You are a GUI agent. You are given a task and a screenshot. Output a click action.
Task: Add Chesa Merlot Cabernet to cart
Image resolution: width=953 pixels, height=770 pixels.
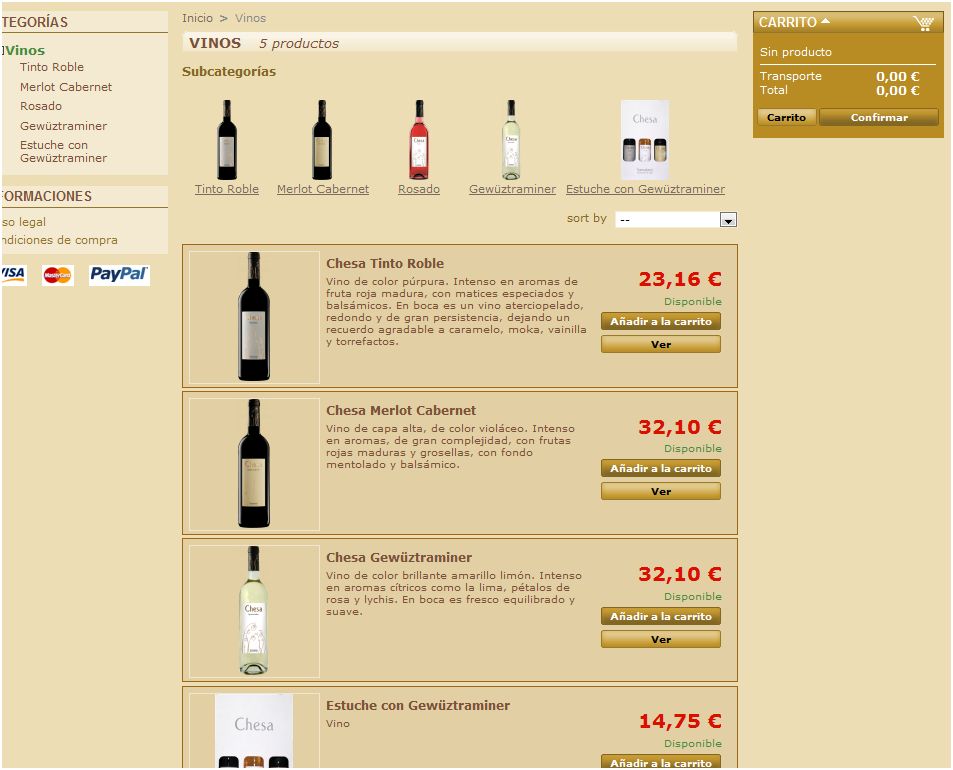click(661, 469)
